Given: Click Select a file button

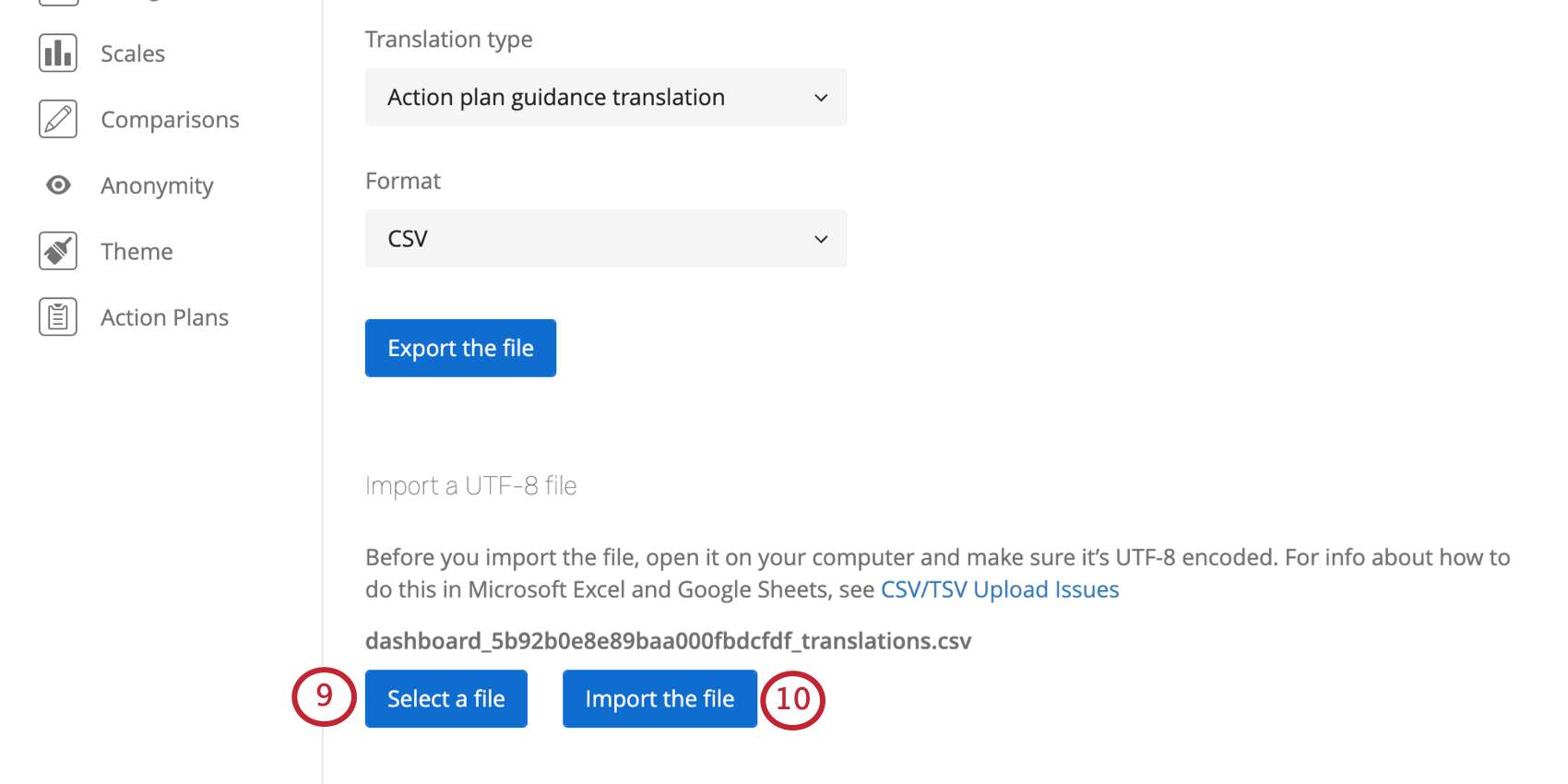Looking at the screenshot, I should (x=446, y=699).
